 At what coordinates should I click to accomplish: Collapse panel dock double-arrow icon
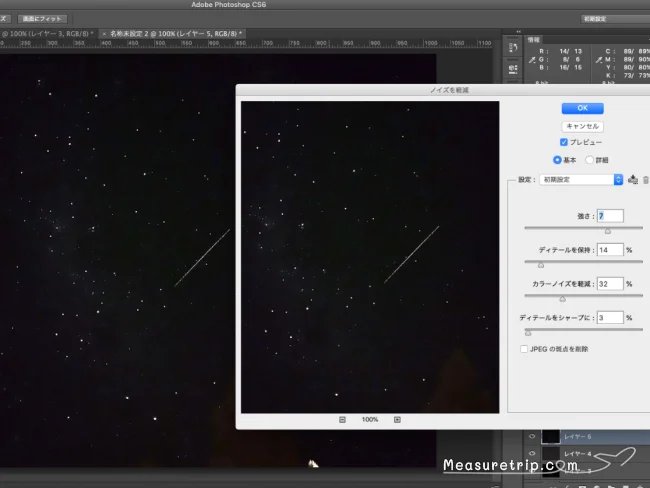518,32
